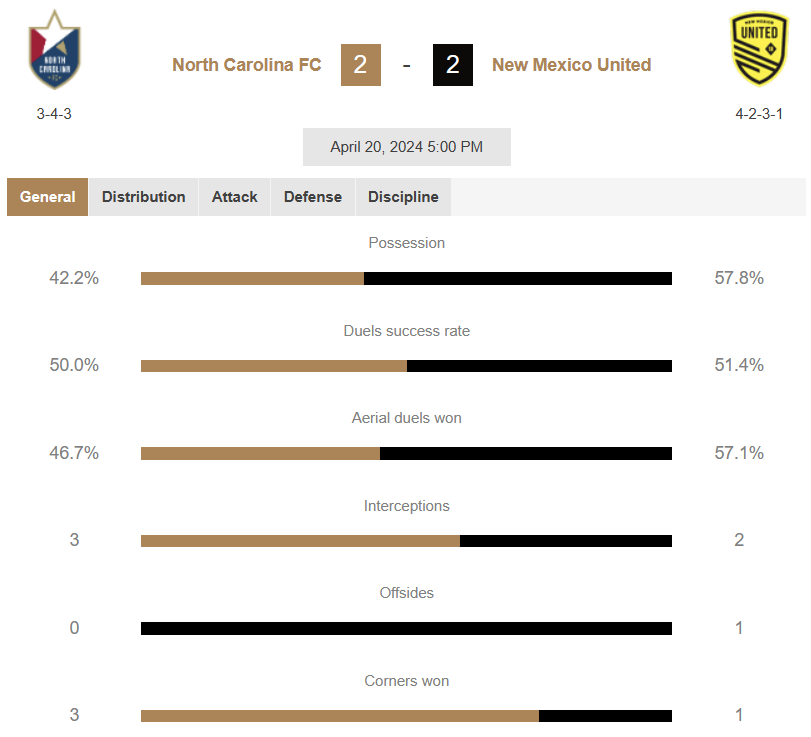Image resolution: width=811 pixels, height=737 pixels.
Task: Click the New Mexico United shield logo
Action: tap(759, 49)
